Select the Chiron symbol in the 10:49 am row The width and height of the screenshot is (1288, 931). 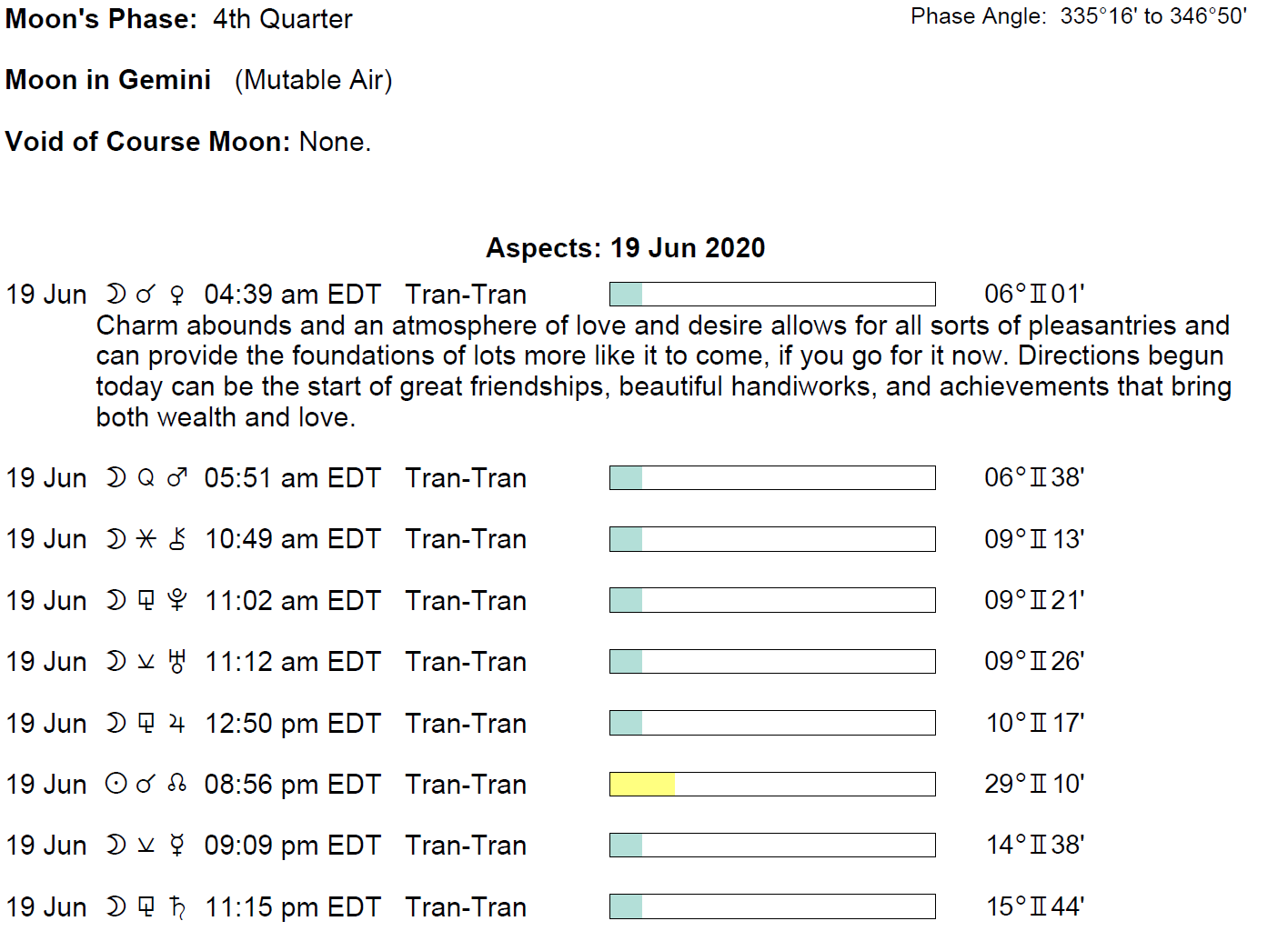tap(177, 539)
